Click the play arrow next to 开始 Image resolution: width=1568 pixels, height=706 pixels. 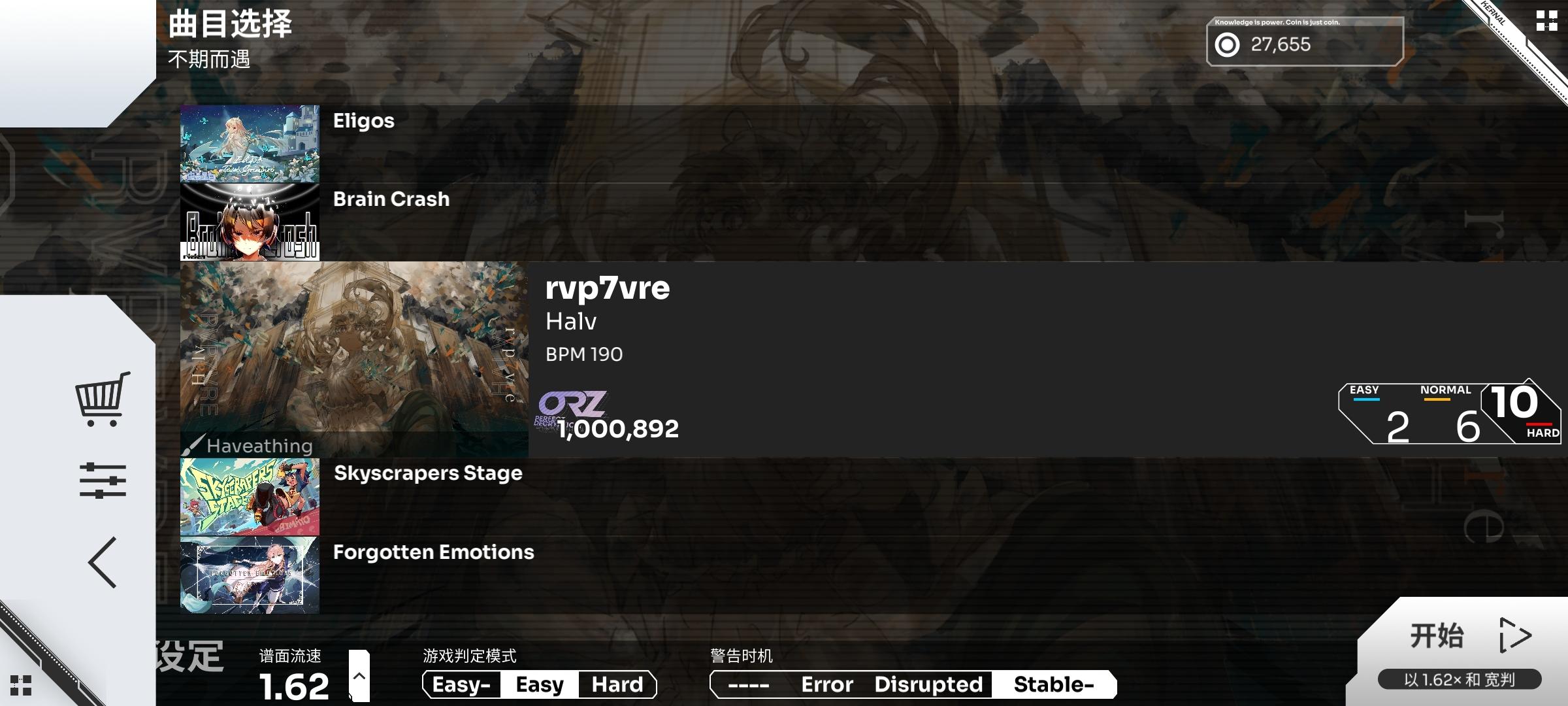coord(1515,635)
